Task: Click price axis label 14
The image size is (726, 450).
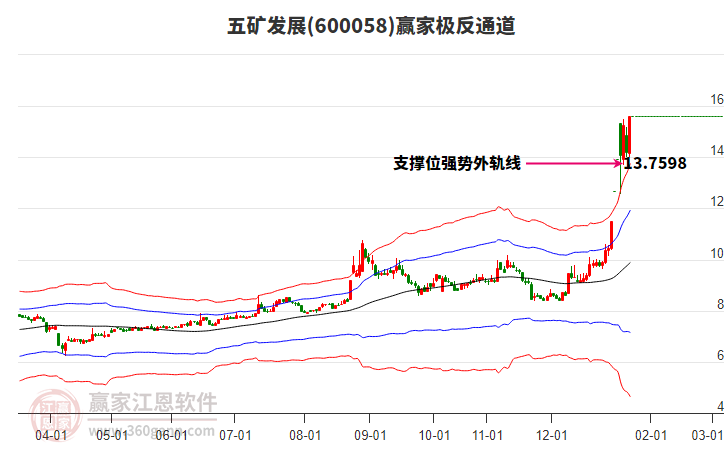Action: pyautogui.click(x=717, y=150)
